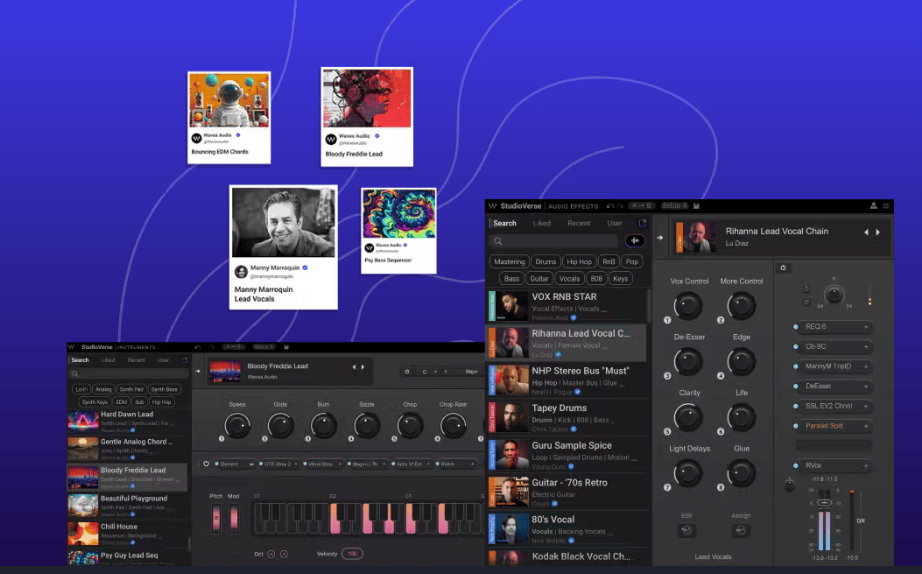Viewport: 922px width, 574px height.
Task: Click the save icon next to Setup A
Action: click(x=696, y=206)
